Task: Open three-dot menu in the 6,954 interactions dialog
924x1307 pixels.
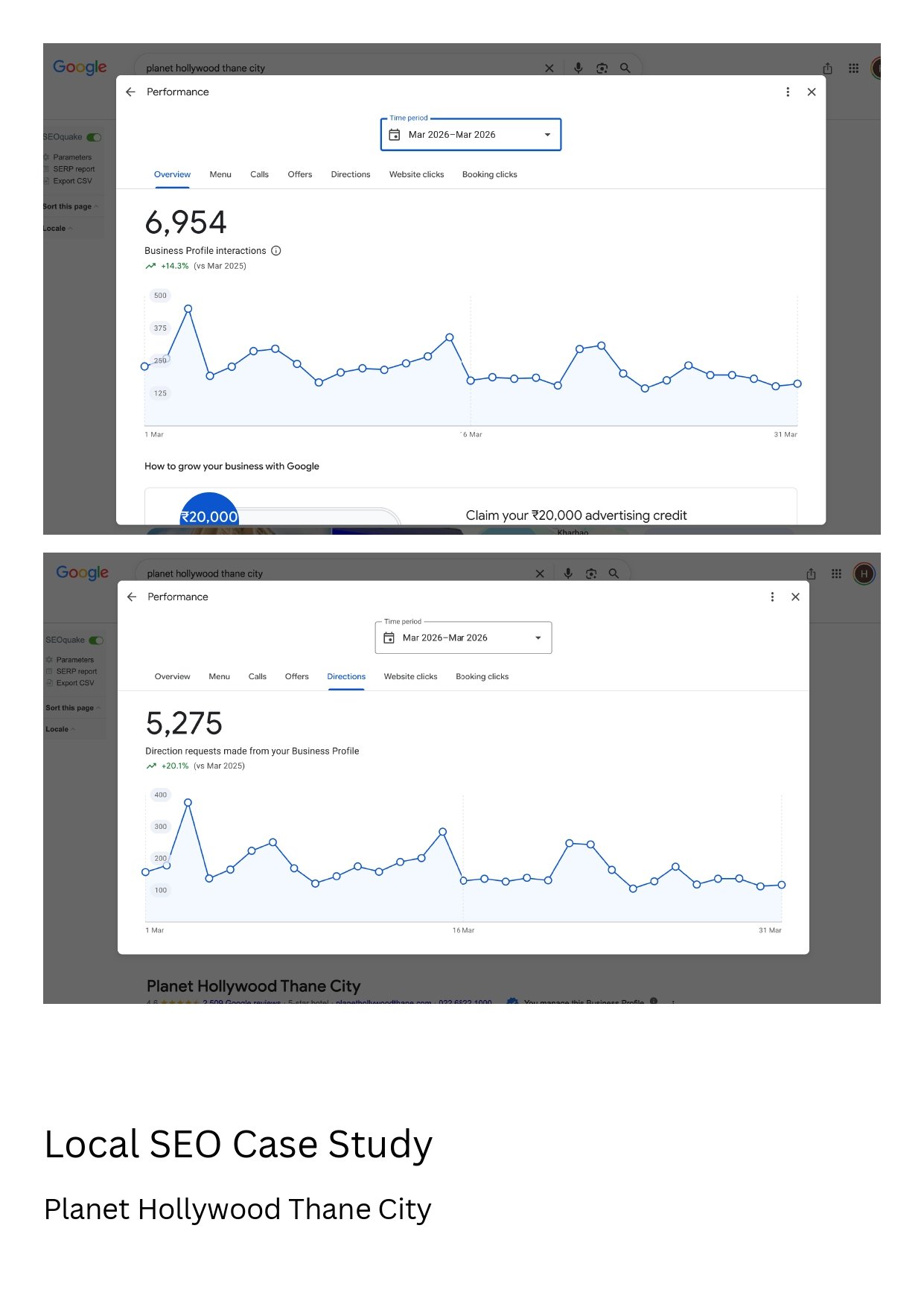Action: point(788,92)
